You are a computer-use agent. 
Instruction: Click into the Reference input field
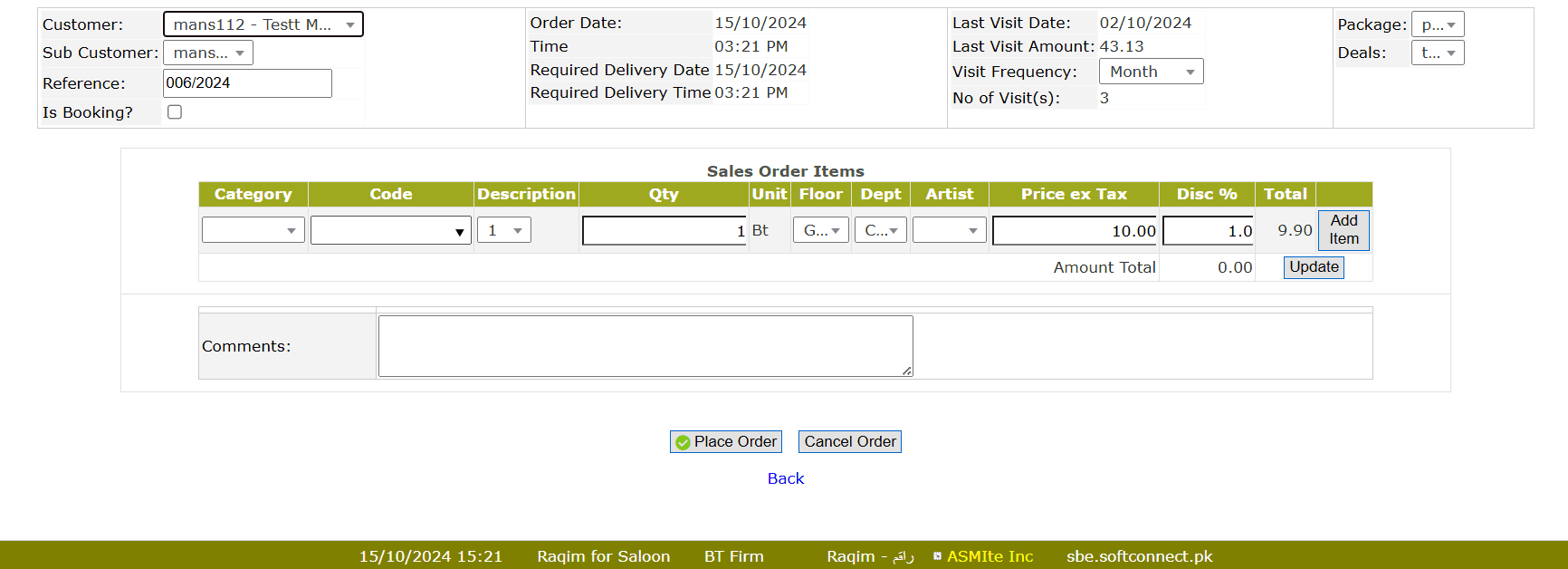click(247, 83)
